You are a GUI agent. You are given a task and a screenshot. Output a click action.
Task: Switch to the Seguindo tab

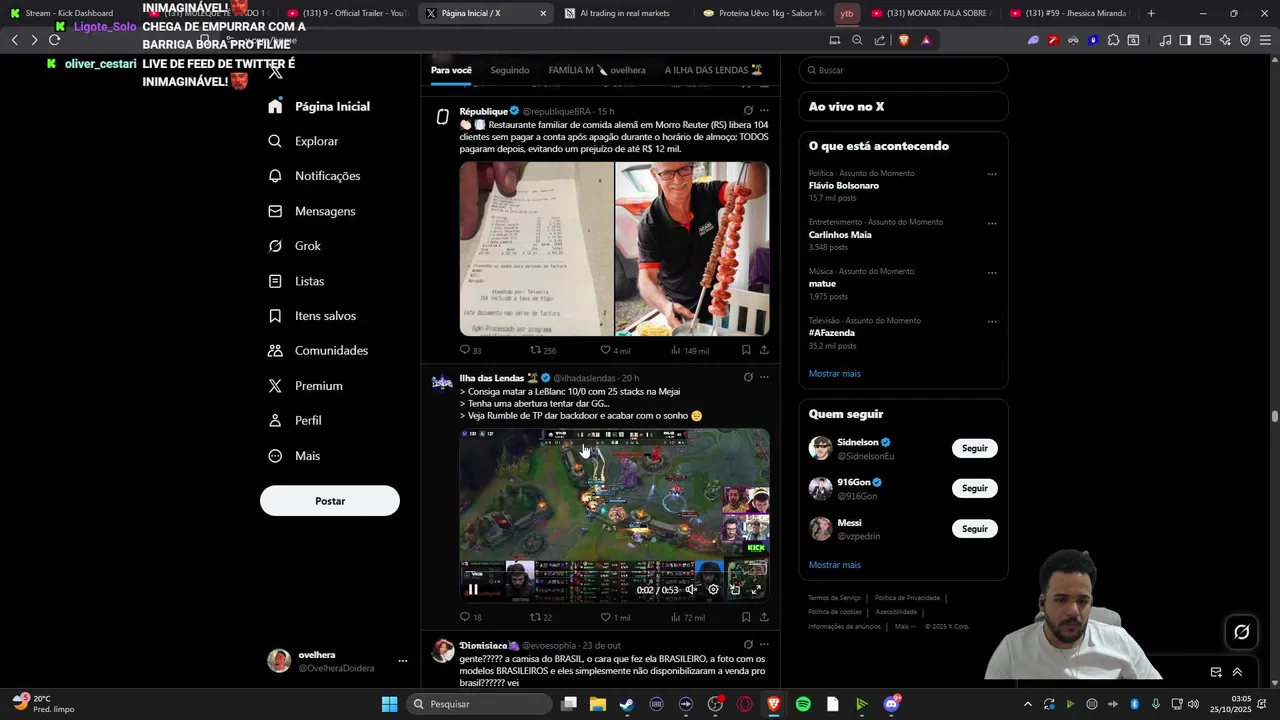point(510,70)
